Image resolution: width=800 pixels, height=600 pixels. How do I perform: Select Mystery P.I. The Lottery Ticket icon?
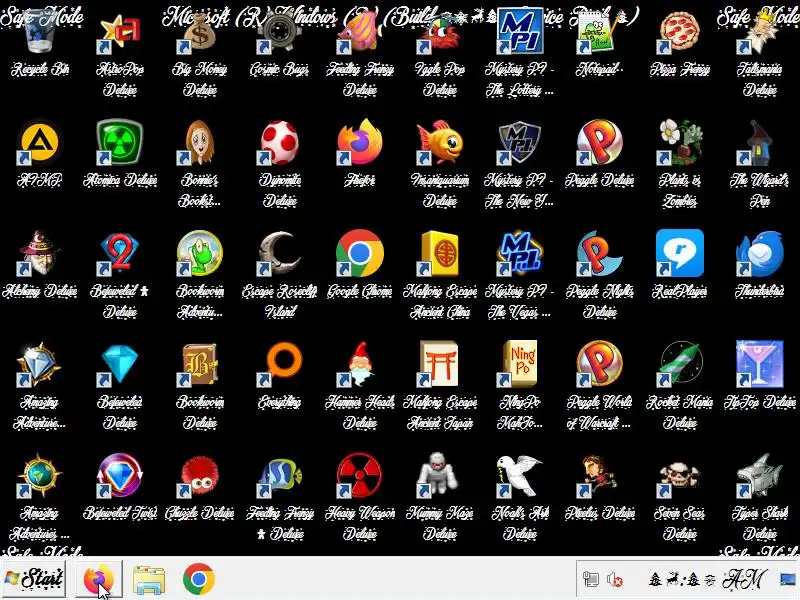point(519,33)
